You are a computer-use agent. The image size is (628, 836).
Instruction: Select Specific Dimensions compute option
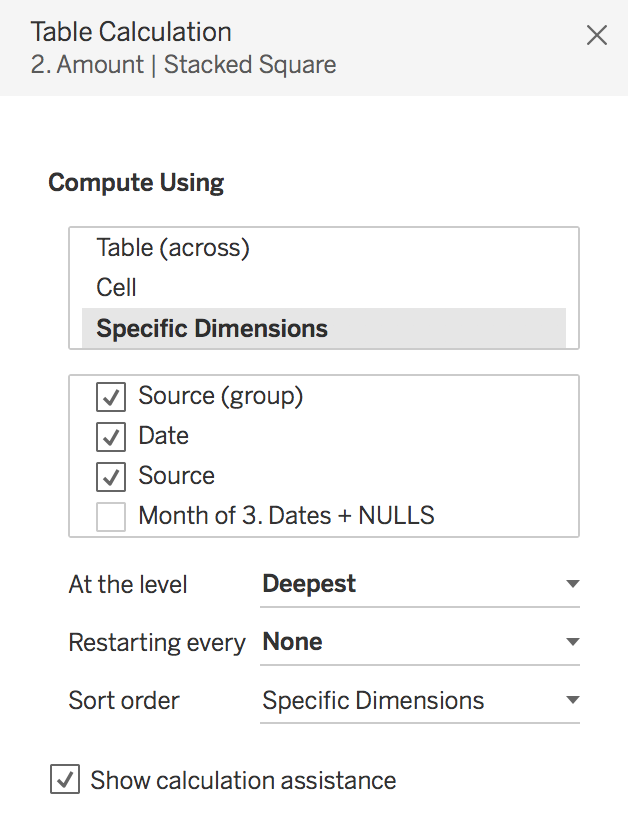pyautogui.click(x=324, y=328)
